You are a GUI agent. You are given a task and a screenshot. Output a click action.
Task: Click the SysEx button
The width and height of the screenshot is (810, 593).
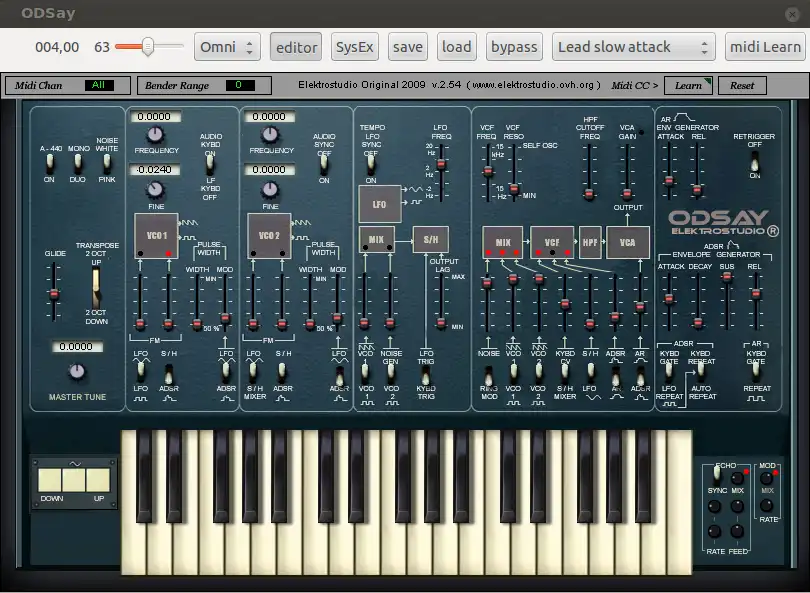354,47
